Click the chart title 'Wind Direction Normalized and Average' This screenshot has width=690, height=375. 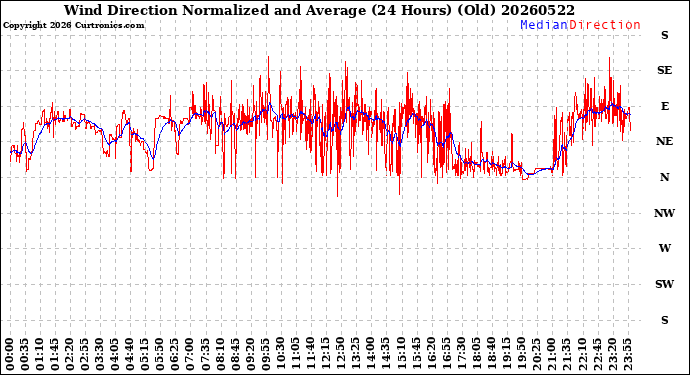point(215,10)
